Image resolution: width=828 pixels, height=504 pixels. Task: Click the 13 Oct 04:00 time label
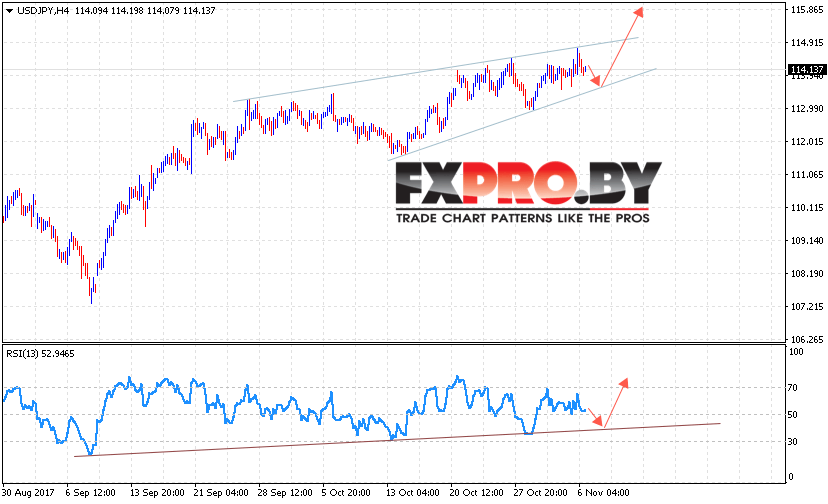tap(412, 492)
